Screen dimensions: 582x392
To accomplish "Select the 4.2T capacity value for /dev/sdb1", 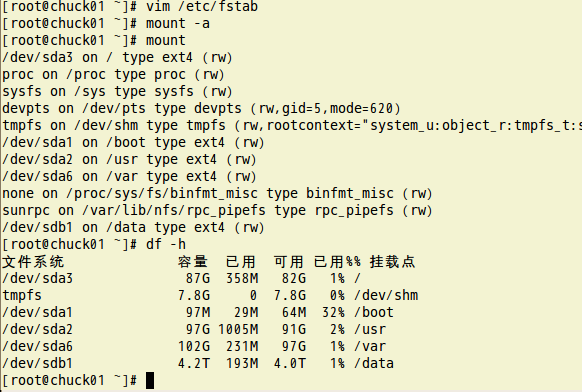I will coord(194,363).
